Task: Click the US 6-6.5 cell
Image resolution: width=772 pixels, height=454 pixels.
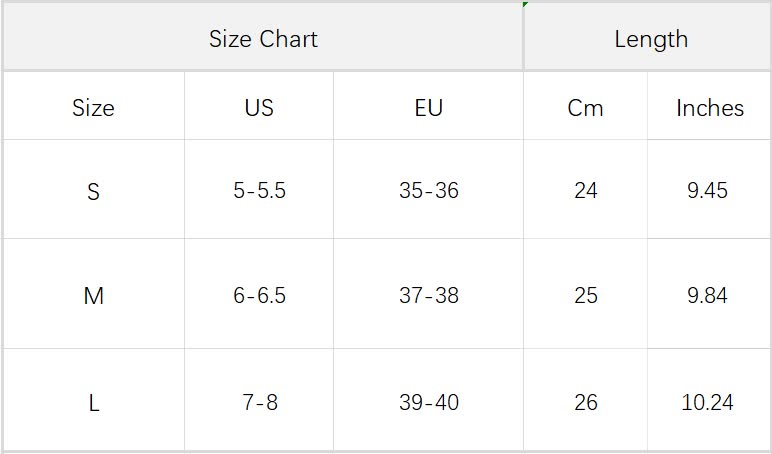Action: (x=259, y=296)
